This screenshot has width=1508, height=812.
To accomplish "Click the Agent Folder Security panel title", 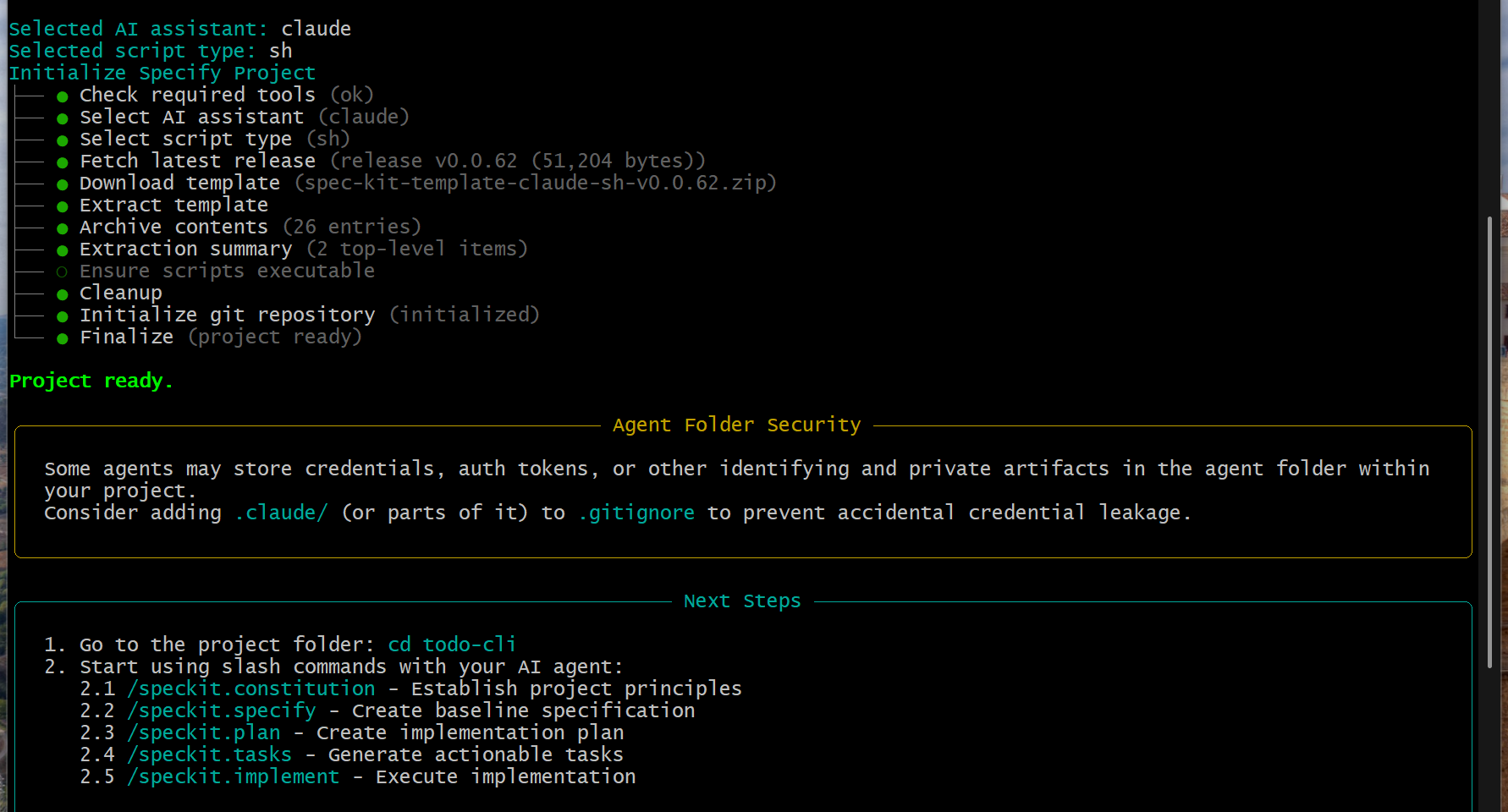I will tap(736, 425).
